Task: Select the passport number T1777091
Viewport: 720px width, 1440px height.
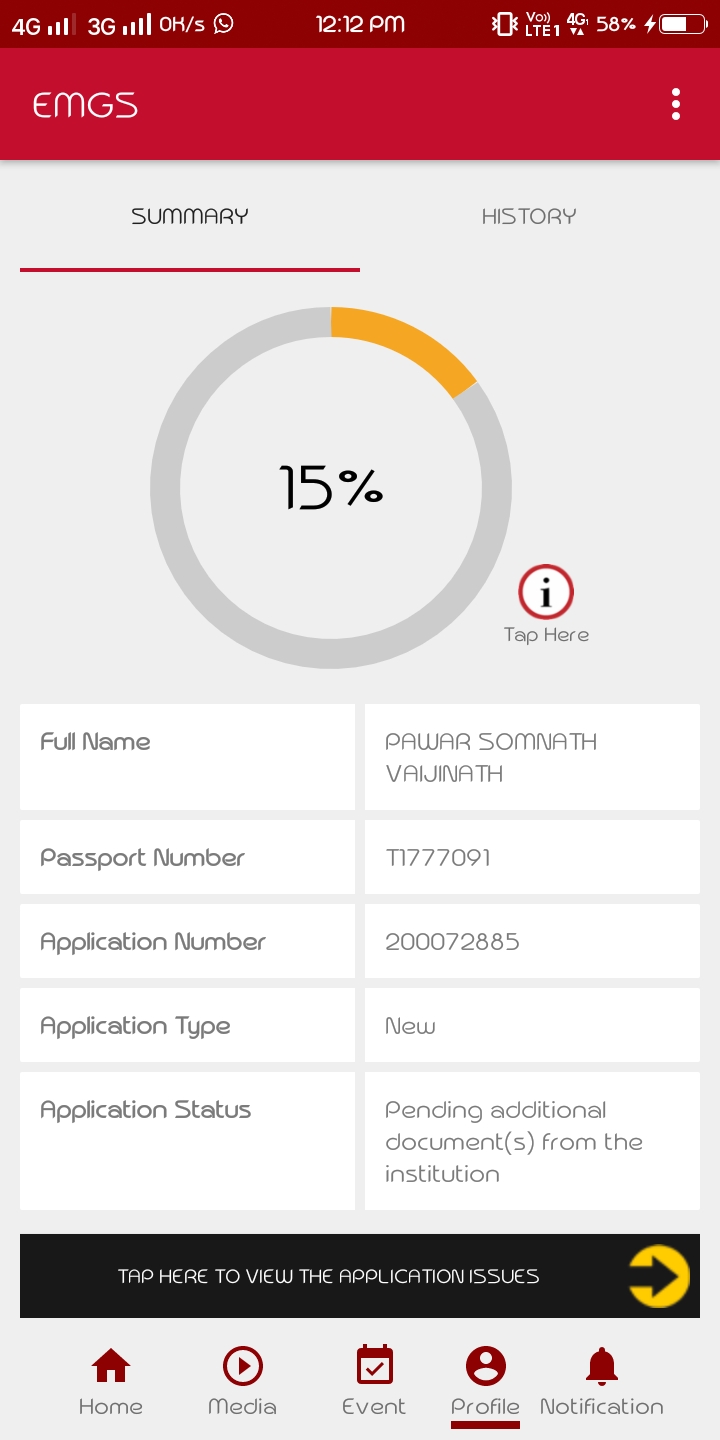Action: coord(438,858)
